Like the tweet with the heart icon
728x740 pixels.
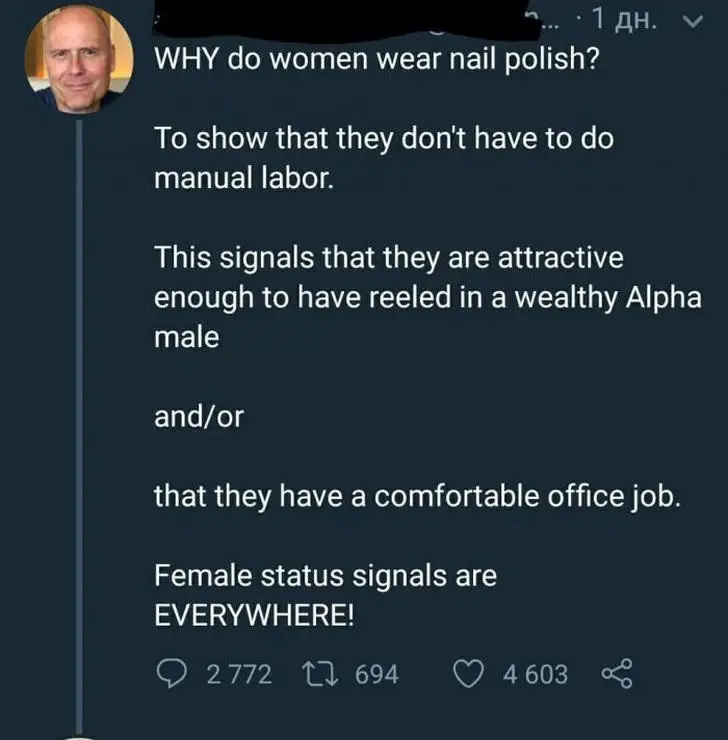click(468, 674)
